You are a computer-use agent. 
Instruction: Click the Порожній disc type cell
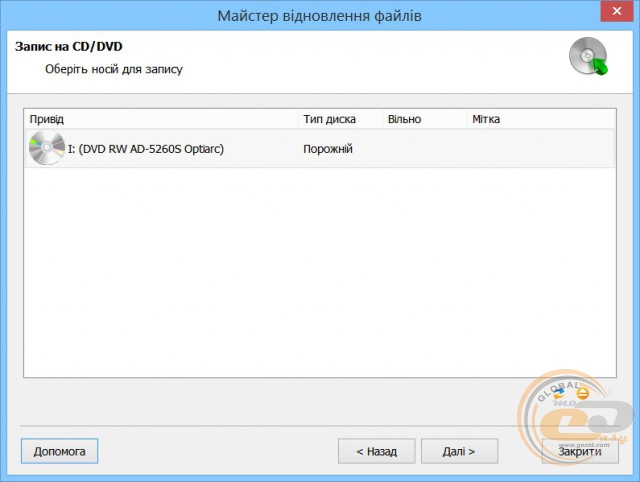328,149
